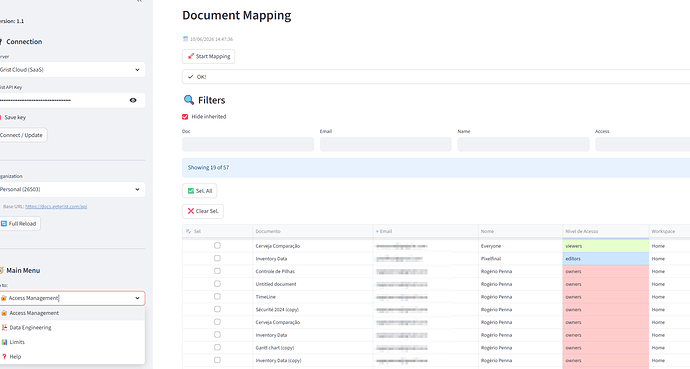The image size is (690, 369).
Task: Click the Workspace column header
Action: pos(669,231)
